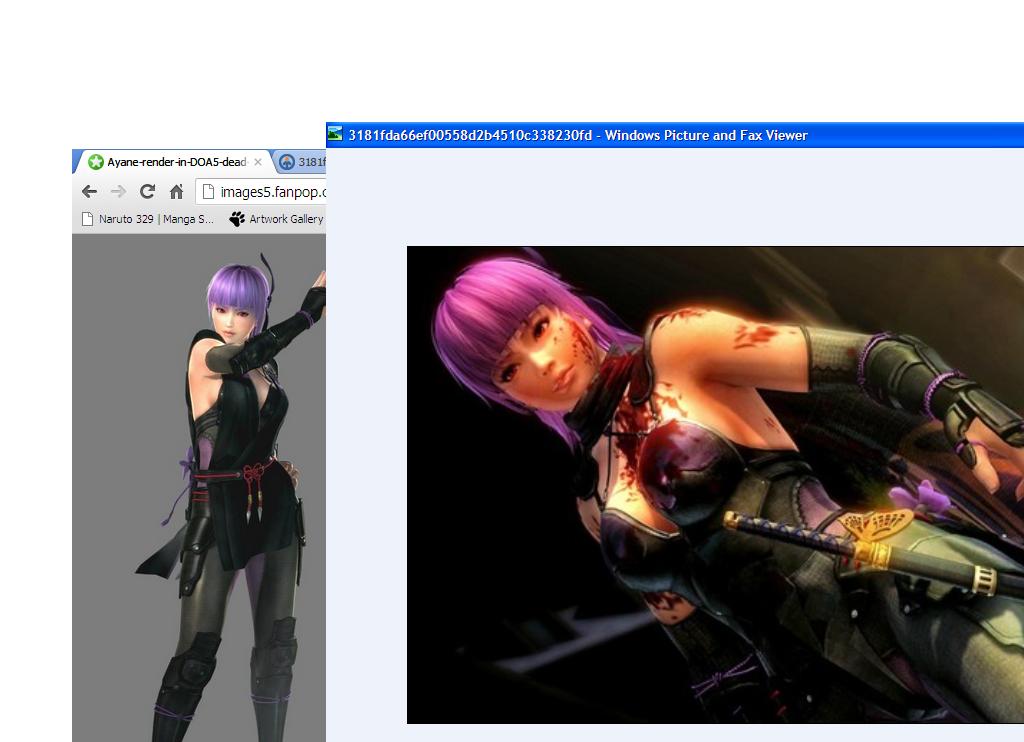Open the Naruto 329 Manga bookmark
This screenshot has width=1024, height=742.
pos(148,219)
